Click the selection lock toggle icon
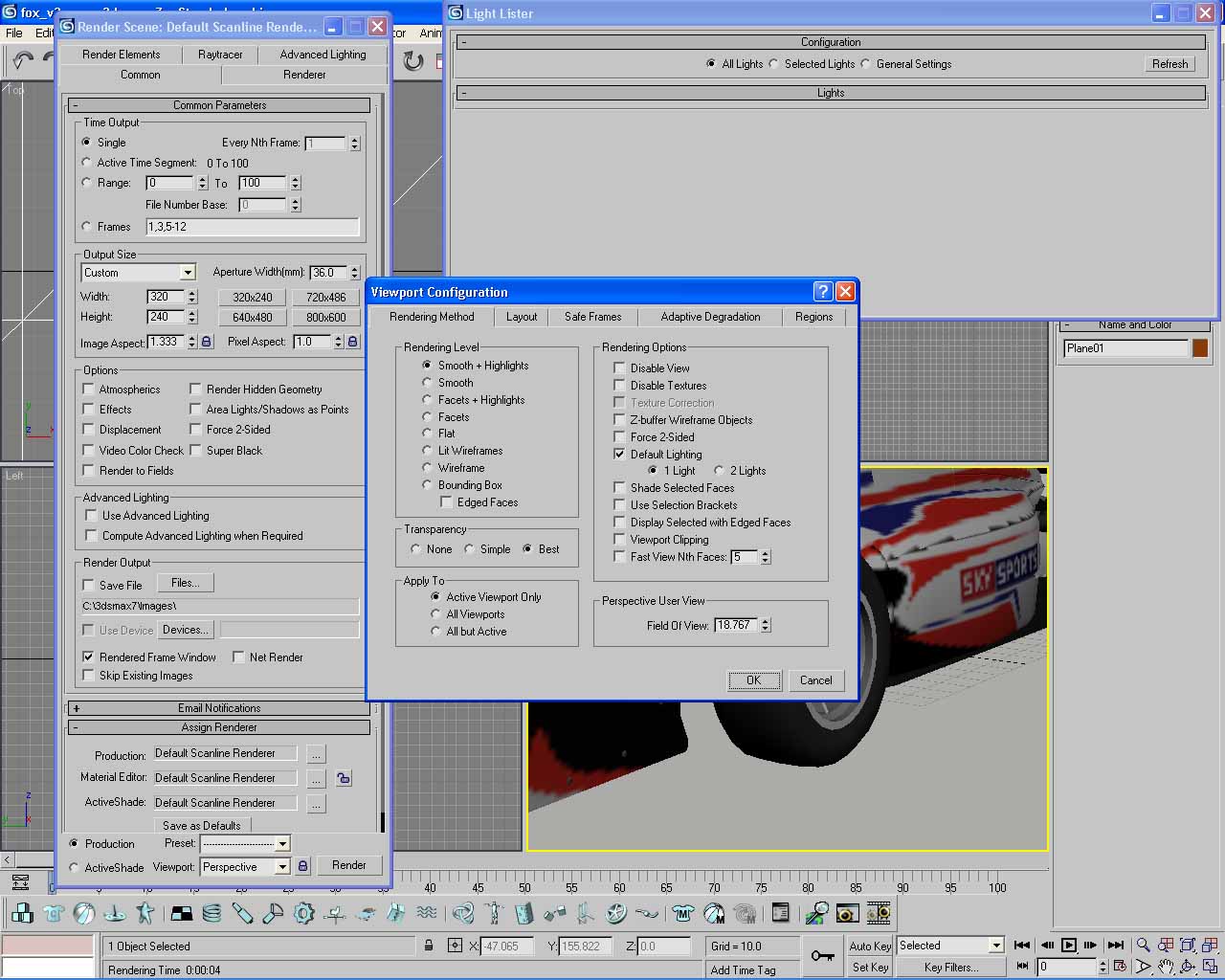 pyautogui.click(x=429, y=946)
